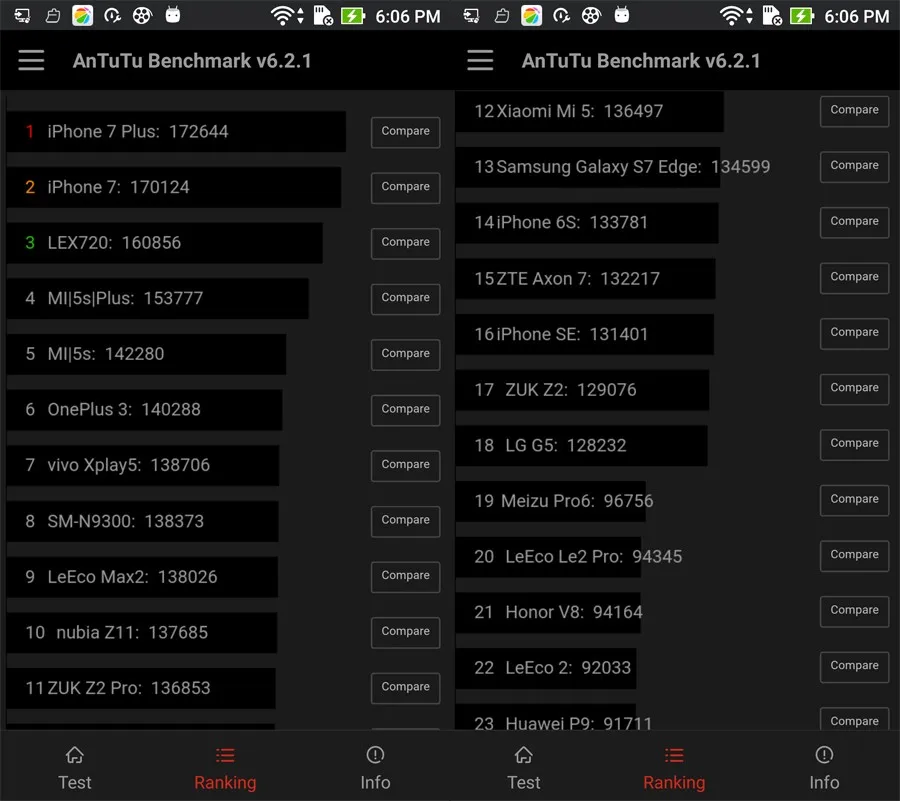Compare with LeEco 2 score 92033

(854, 667)
